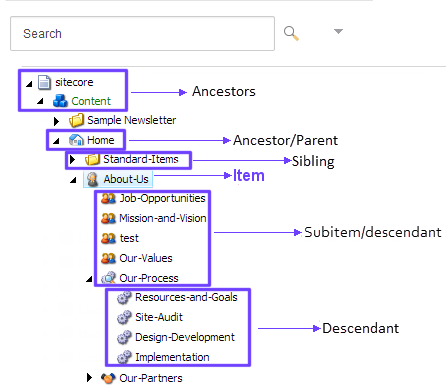This screenshot has height=388, width=446.
Task: Click the Resources-and-Goals gears icon
Action: [x=124, y=297]
